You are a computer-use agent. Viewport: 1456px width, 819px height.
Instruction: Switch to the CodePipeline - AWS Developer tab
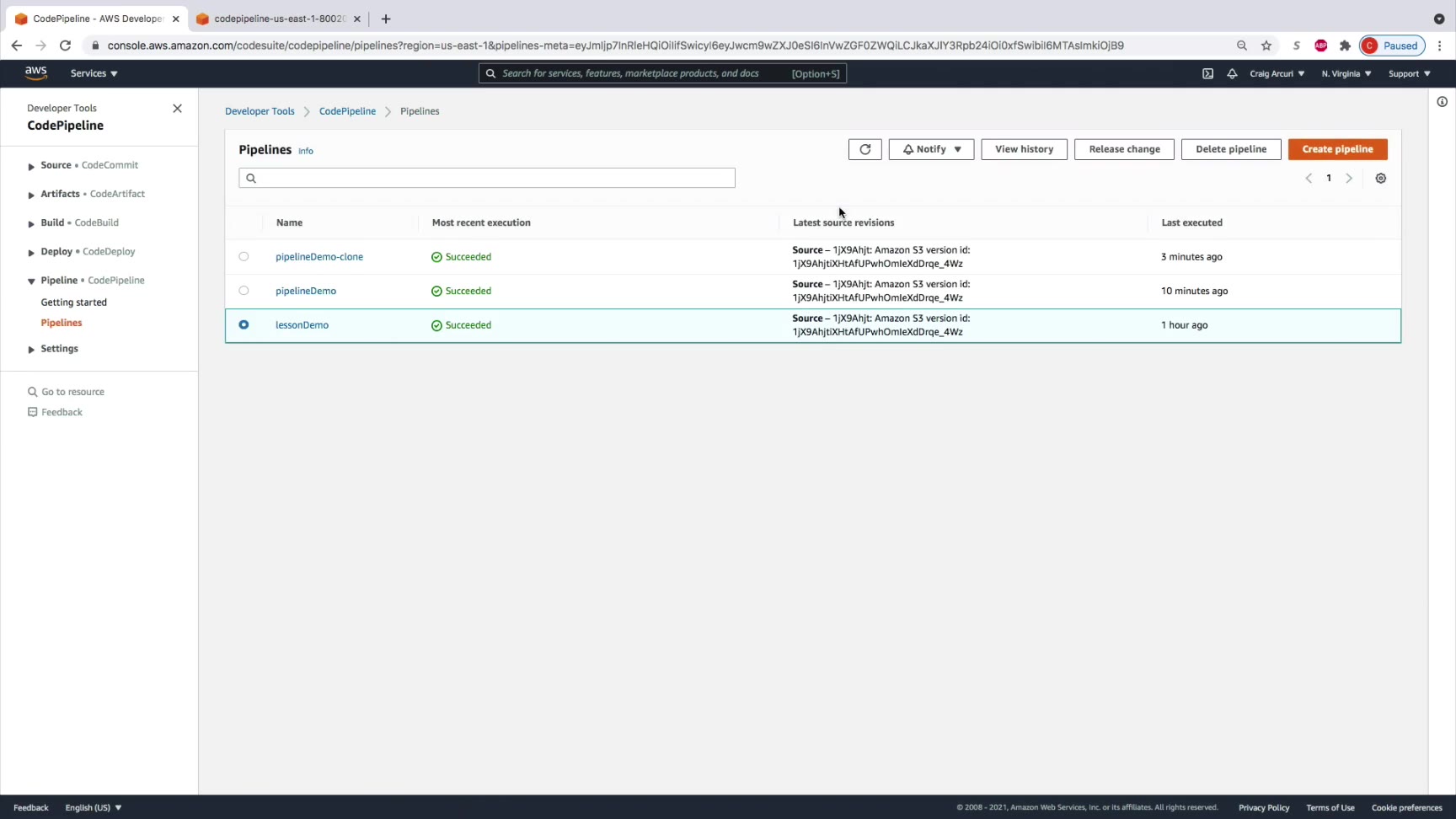coord(96,19)
